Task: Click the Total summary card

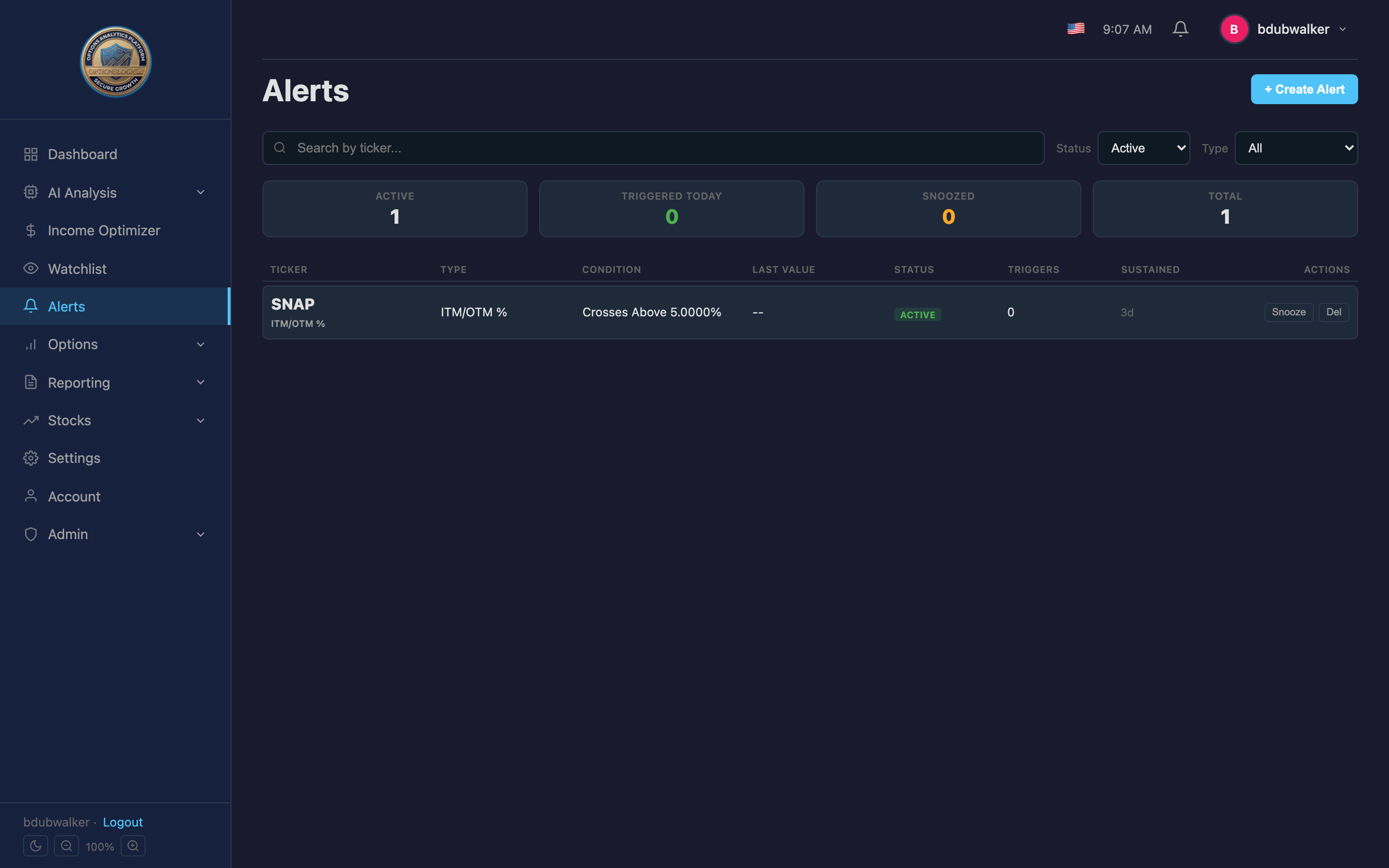Action: (x=1225, y=209)
